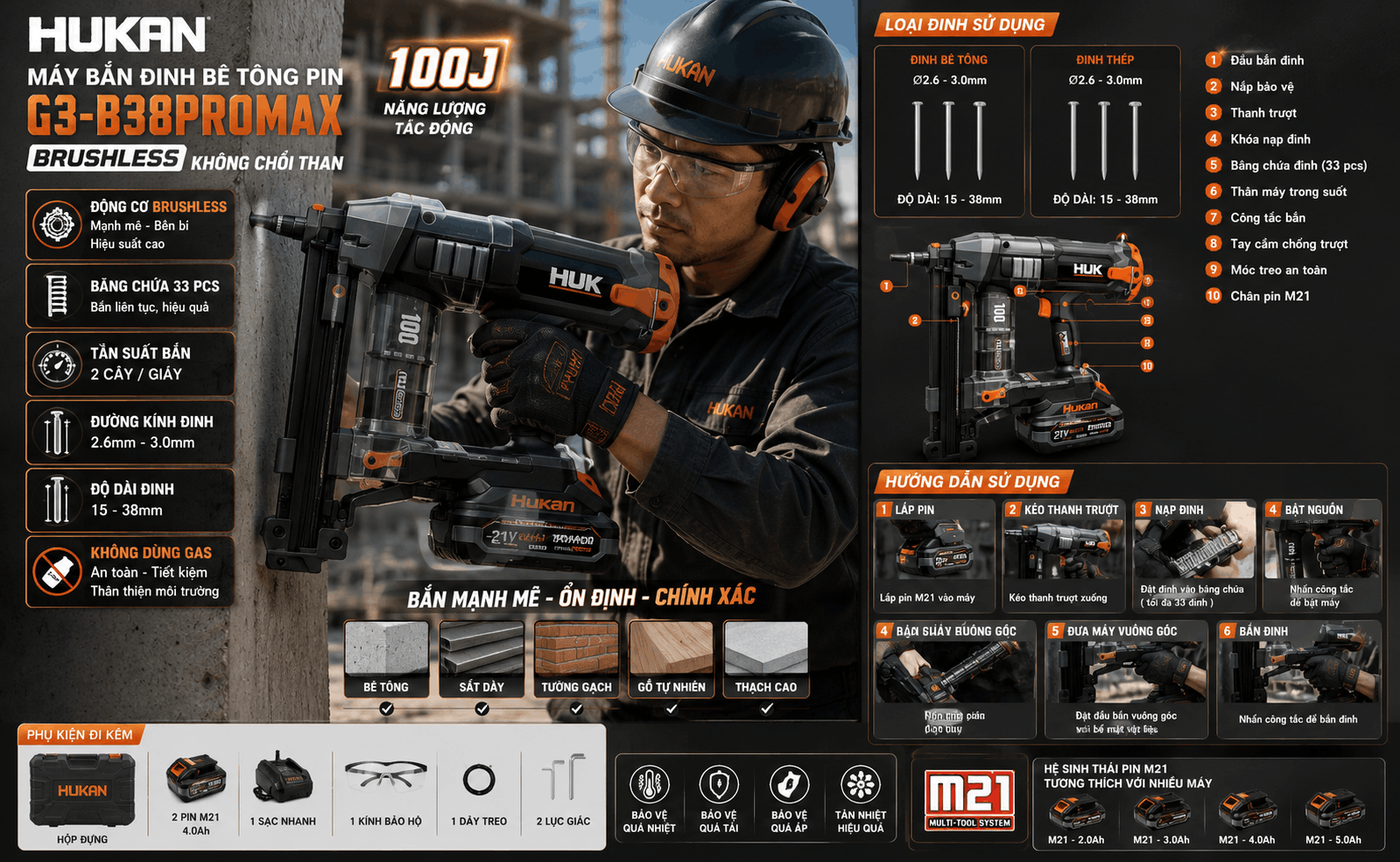This screenshot has height=862, width=1400.
Task: Click the checkmark under Gỗ tự nhiên
Action: 672,709
